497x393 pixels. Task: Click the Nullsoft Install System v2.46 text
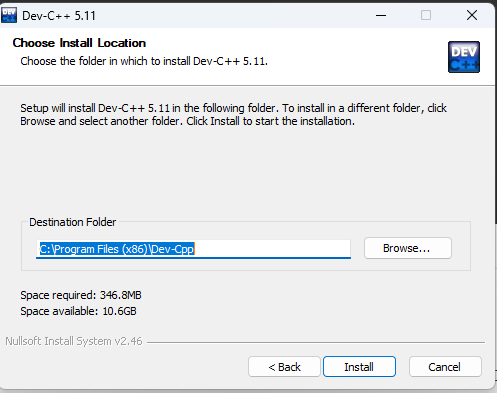(x=74, y=341)
